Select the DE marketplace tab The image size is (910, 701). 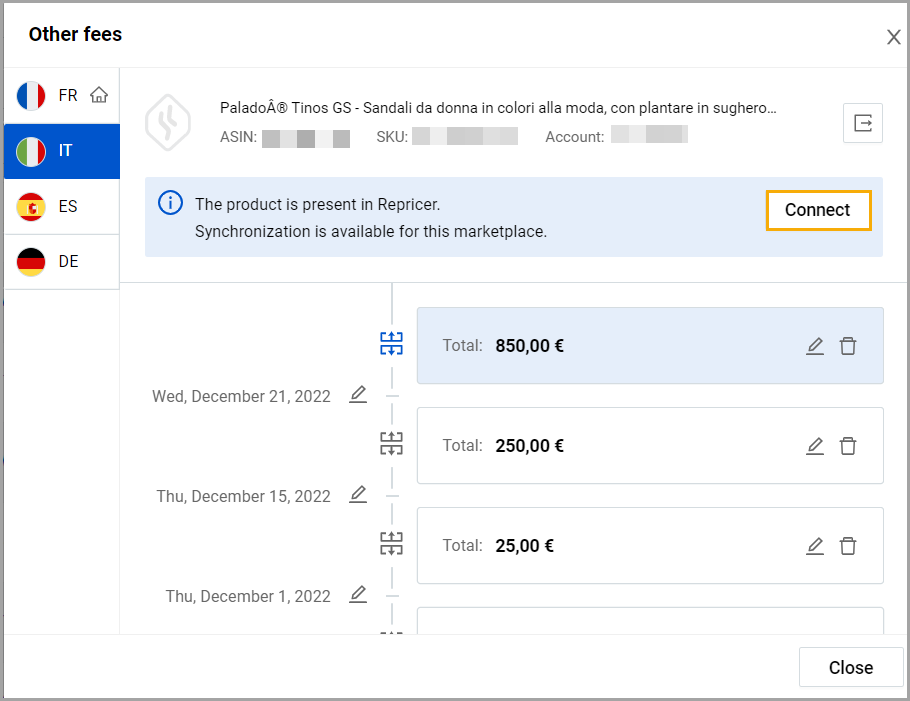tap(62, 262)
